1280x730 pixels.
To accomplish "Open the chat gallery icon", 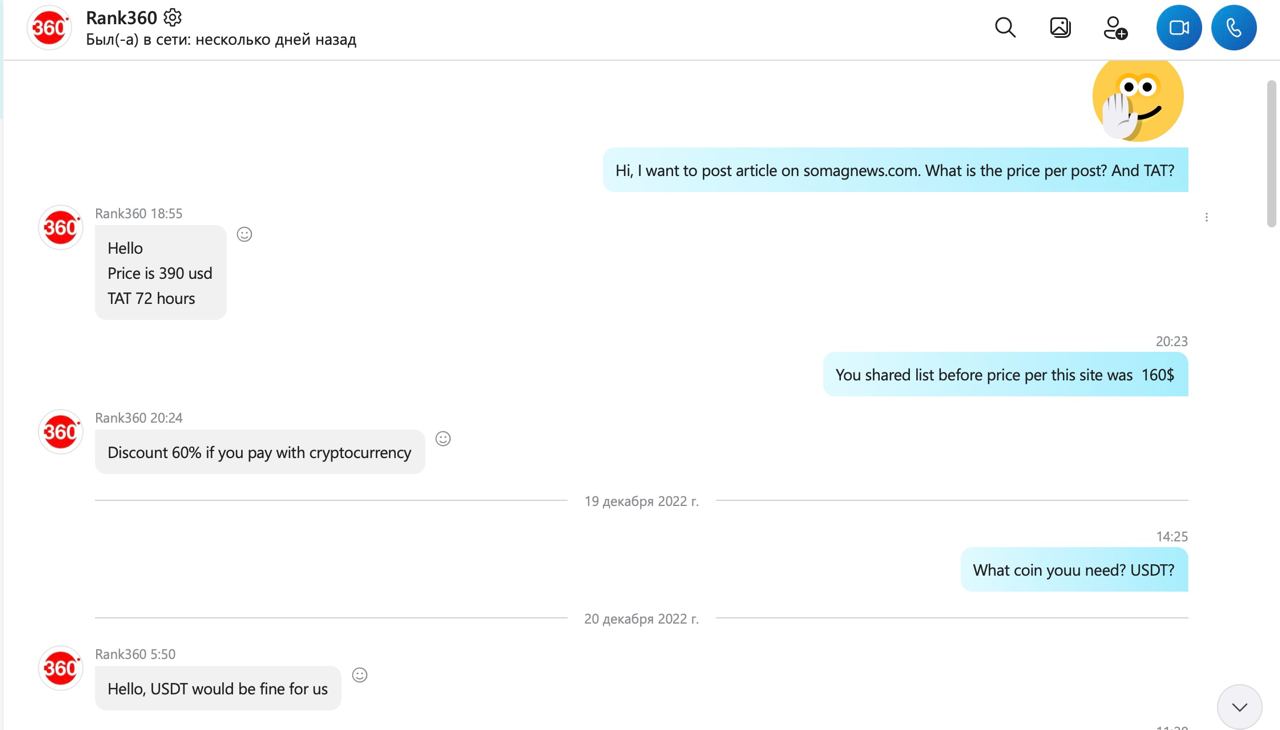I will [x=1060, y=28].
